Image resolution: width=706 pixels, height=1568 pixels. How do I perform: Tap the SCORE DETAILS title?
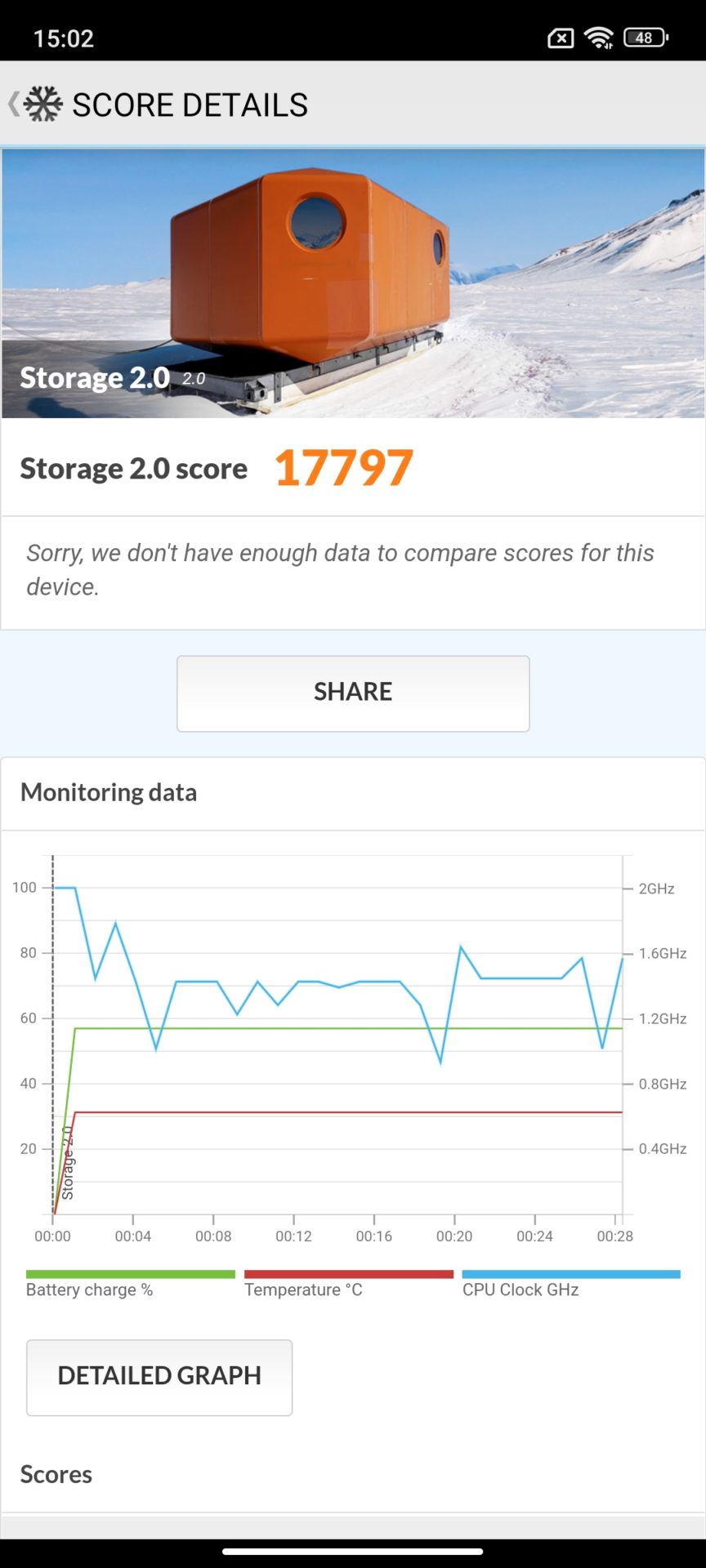coord(190,105)
